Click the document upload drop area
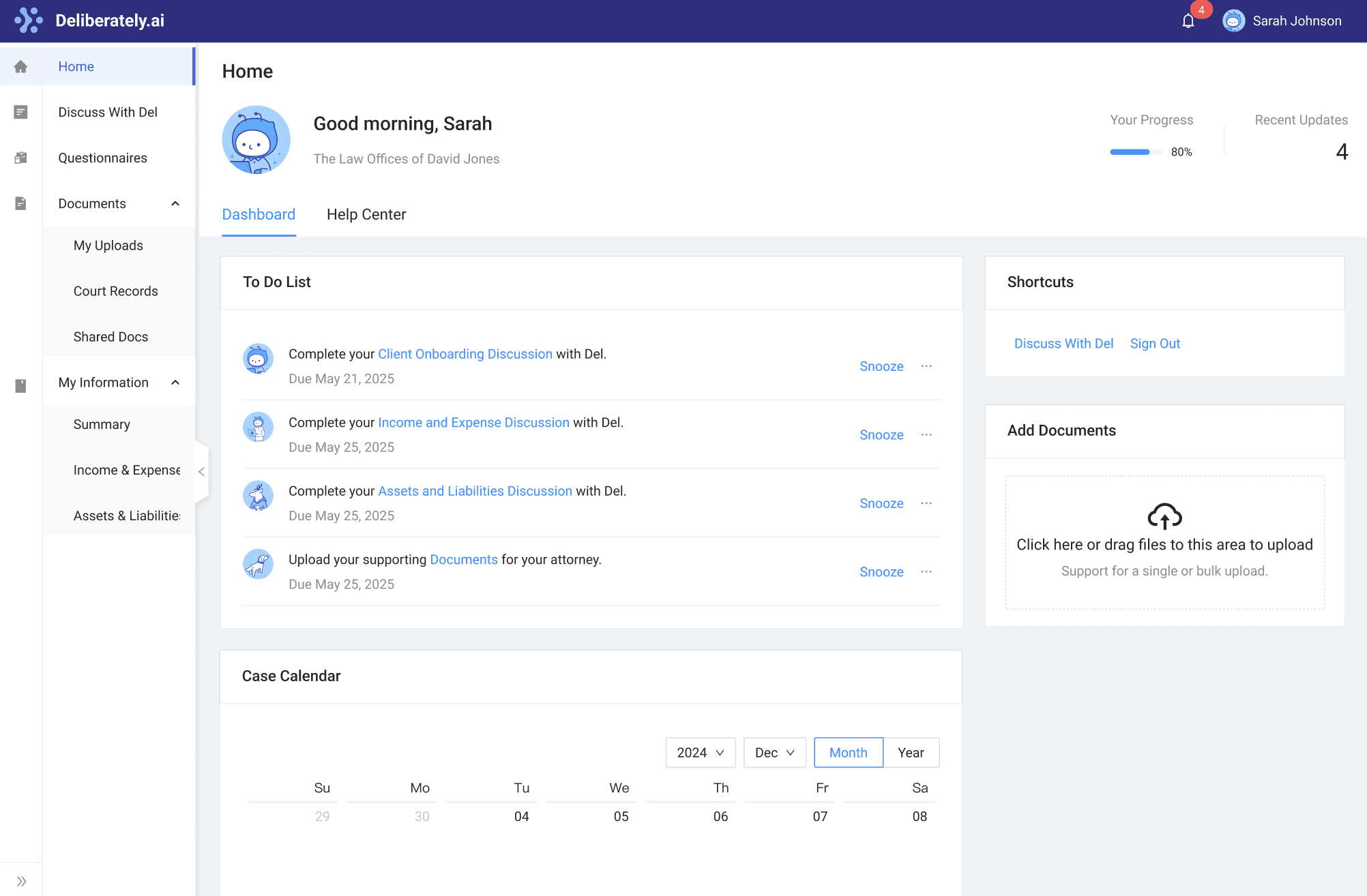This screenshot has height=896, width=1367. 1164,542
